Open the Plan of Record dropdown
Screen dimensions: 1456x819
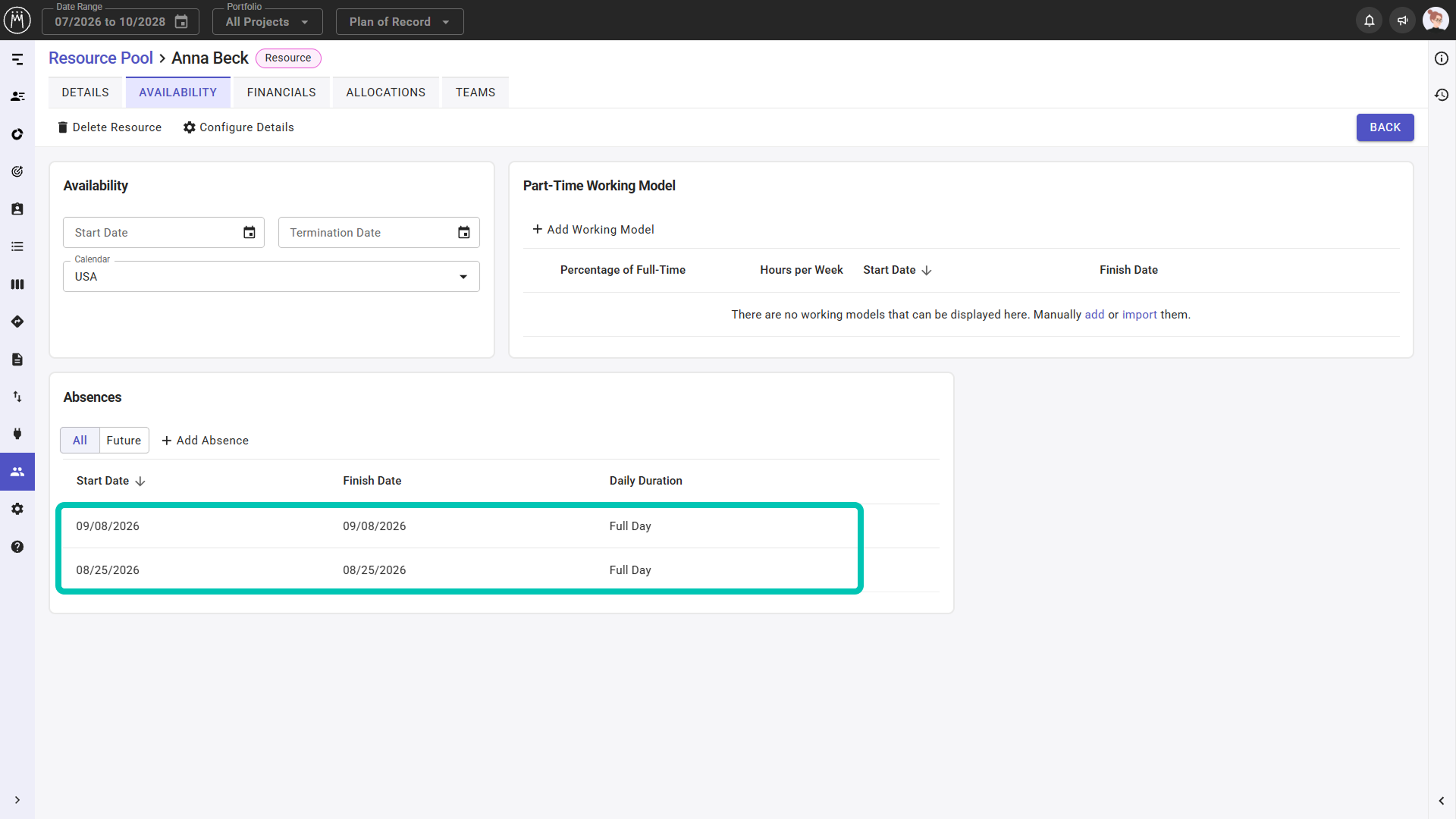[400, 22]
